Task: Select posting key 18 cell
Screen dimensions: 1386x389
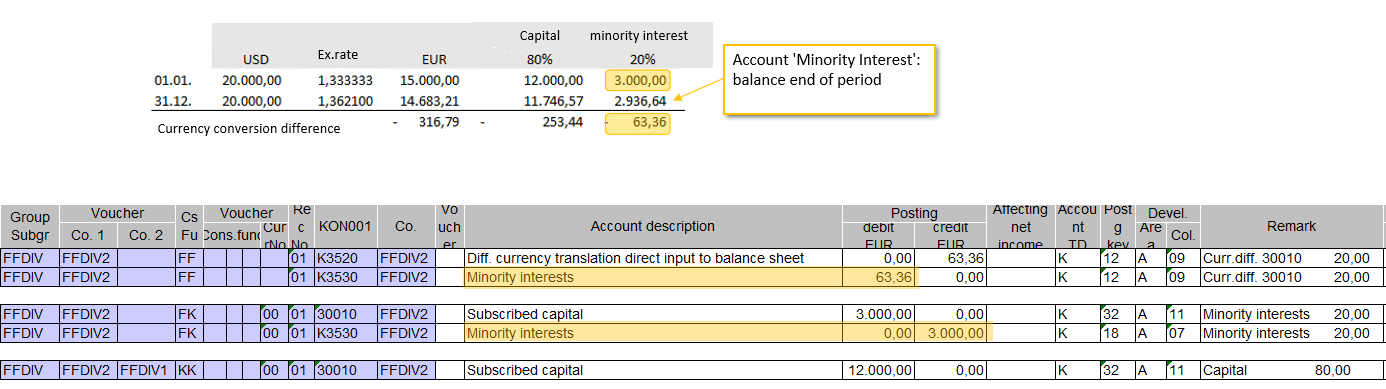Action: [x=1117, y=332]
